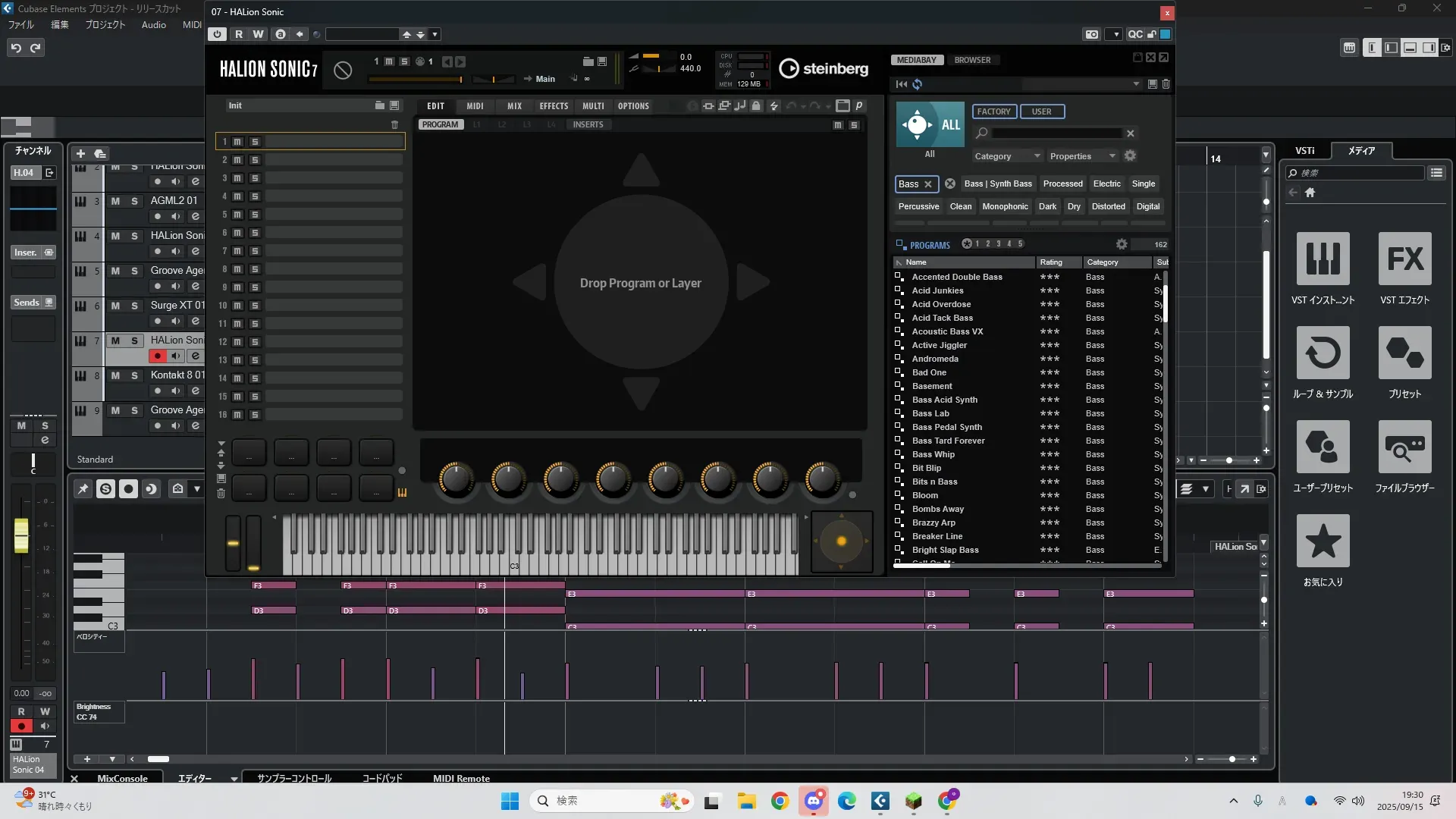Screen dimensions: 1456x819
Task: Open the VST Effects tile
Action: (x=1404, y=260)
